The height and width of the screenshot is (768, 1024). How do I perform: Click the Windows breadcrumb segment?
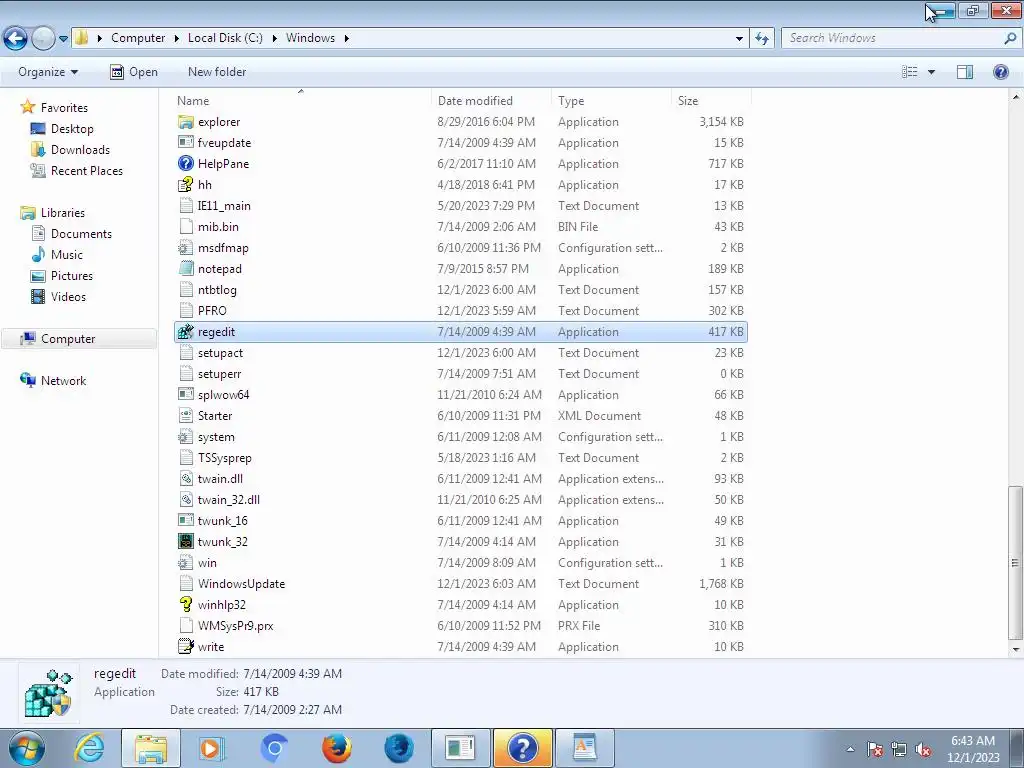[x=310, y=38]
